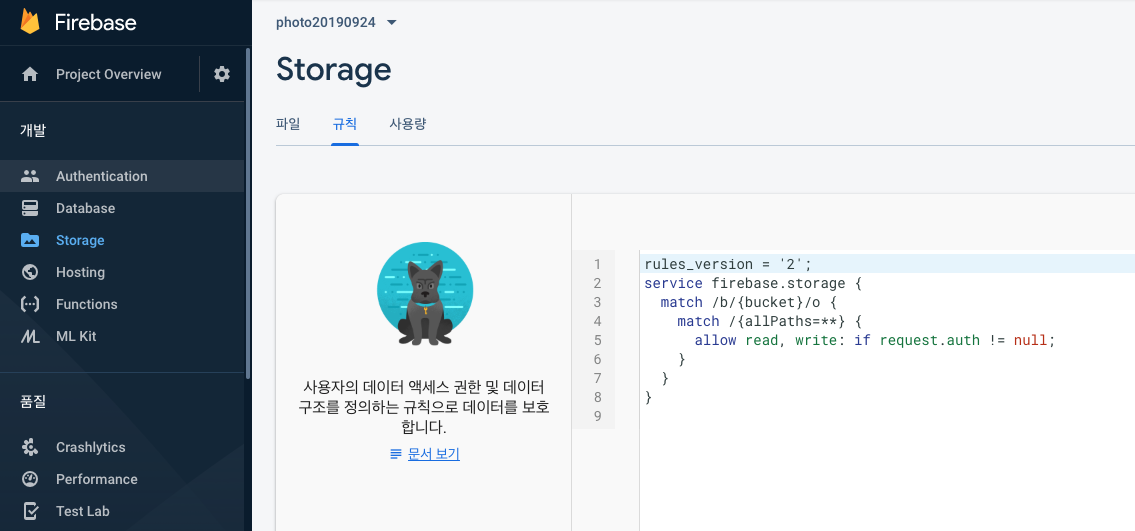This screenshot has height=531, width=1135.
Task: Click the sidebar vertical scrollbar
Action: pyautogui.click(x=248, y=213)
